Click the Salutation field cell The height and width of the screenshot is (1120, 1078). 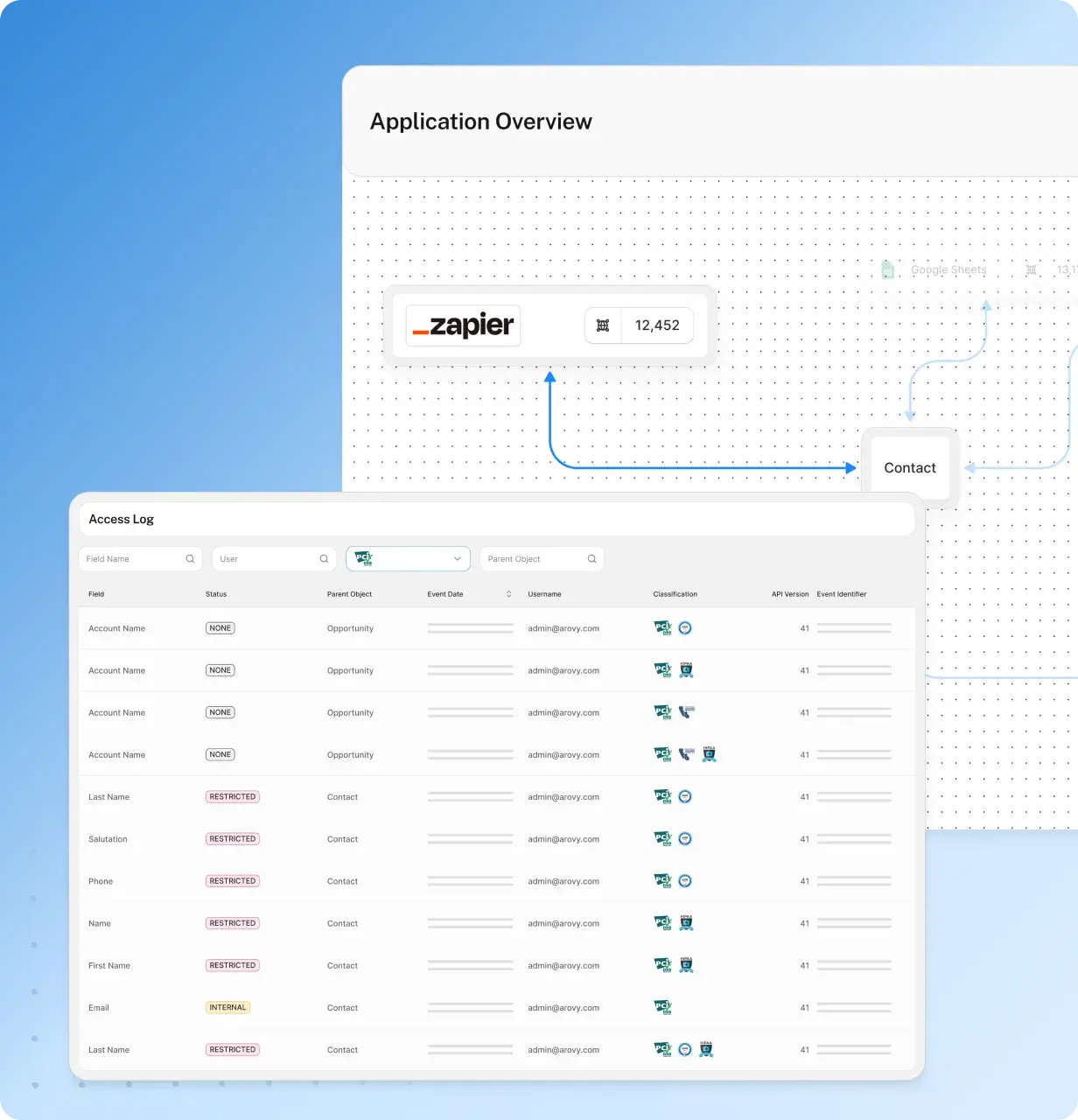pos(108,839)
